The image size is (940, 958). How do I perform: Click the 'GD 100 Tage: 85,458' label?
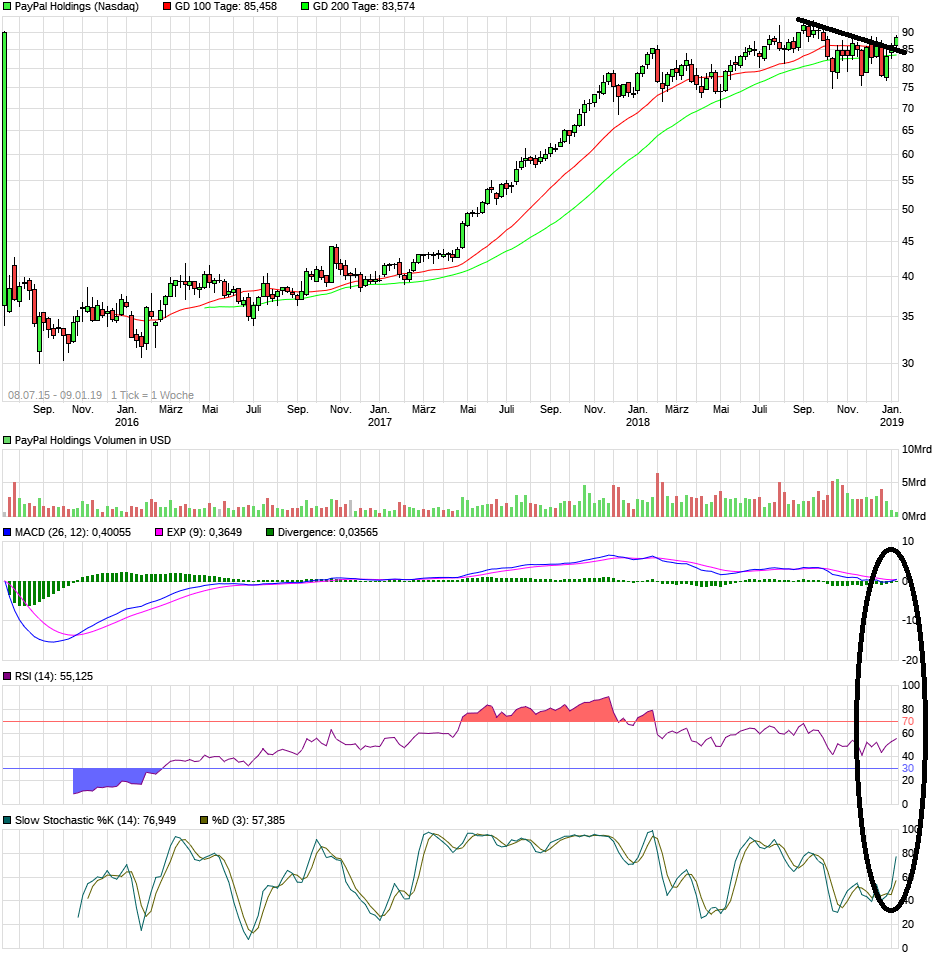(x=226, y=7)
